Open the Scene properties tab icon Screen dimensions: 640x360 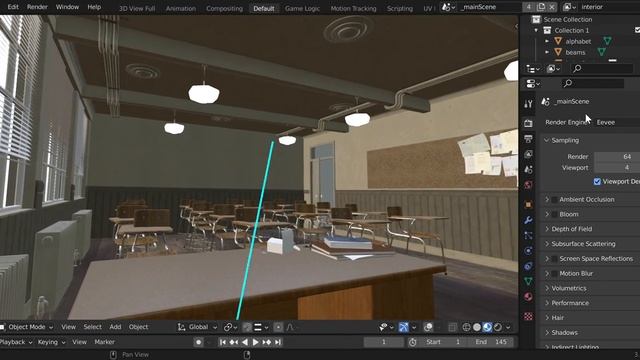click(528, 169)
